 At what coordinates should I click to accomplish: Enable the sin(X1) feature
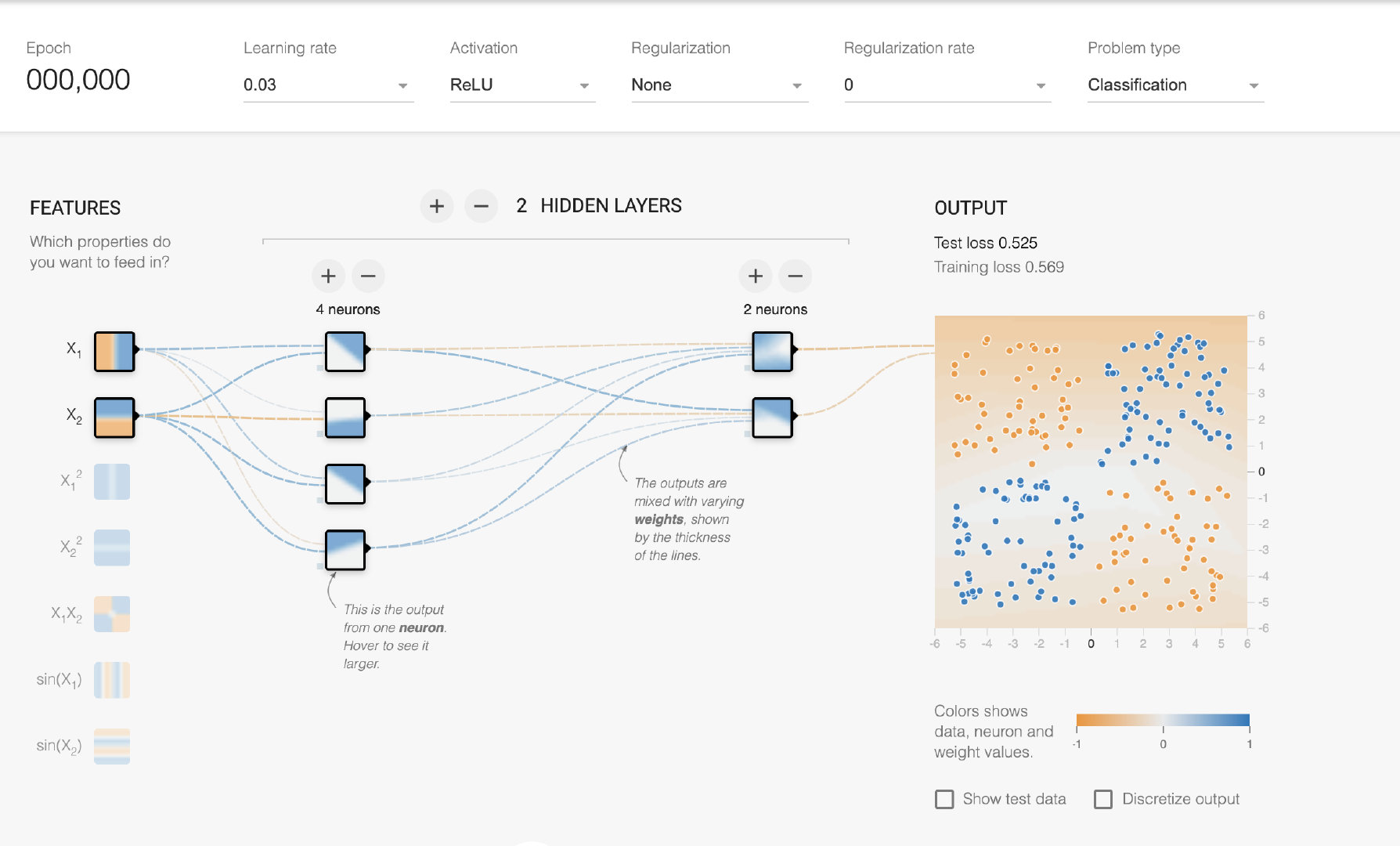(112, 680)
